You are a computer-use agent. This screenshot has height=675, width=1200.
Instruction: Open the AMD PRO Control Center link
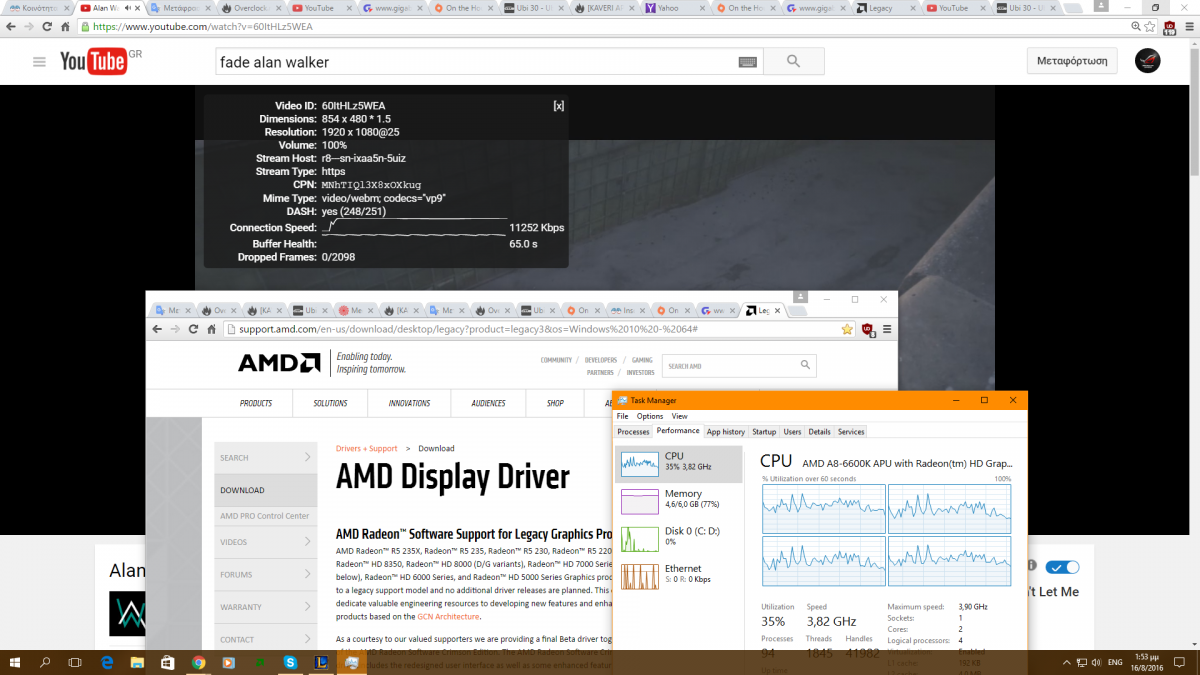click(x=265, y=516)
